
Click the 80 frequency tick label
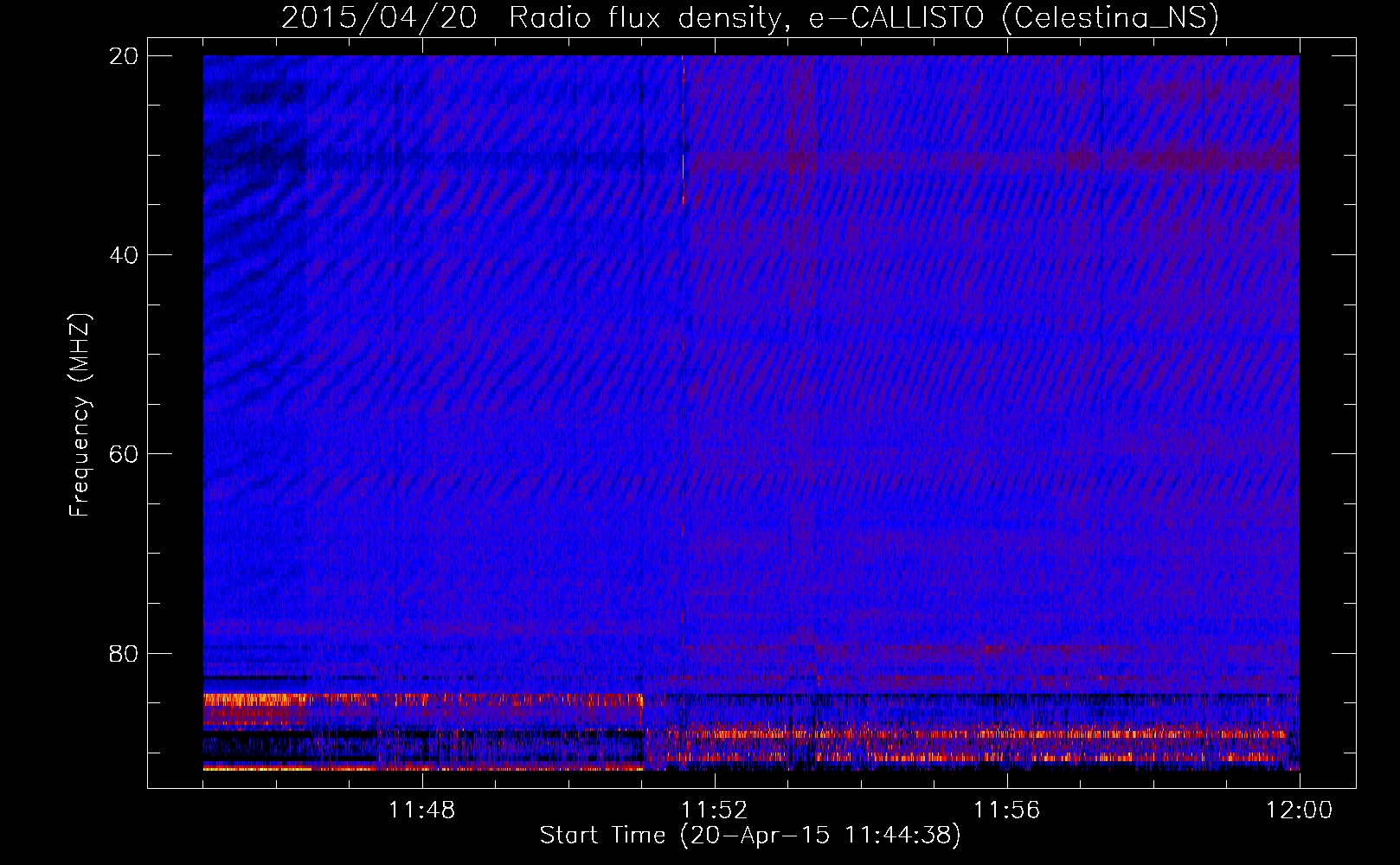pyautogui.click(x=125, y=653)
